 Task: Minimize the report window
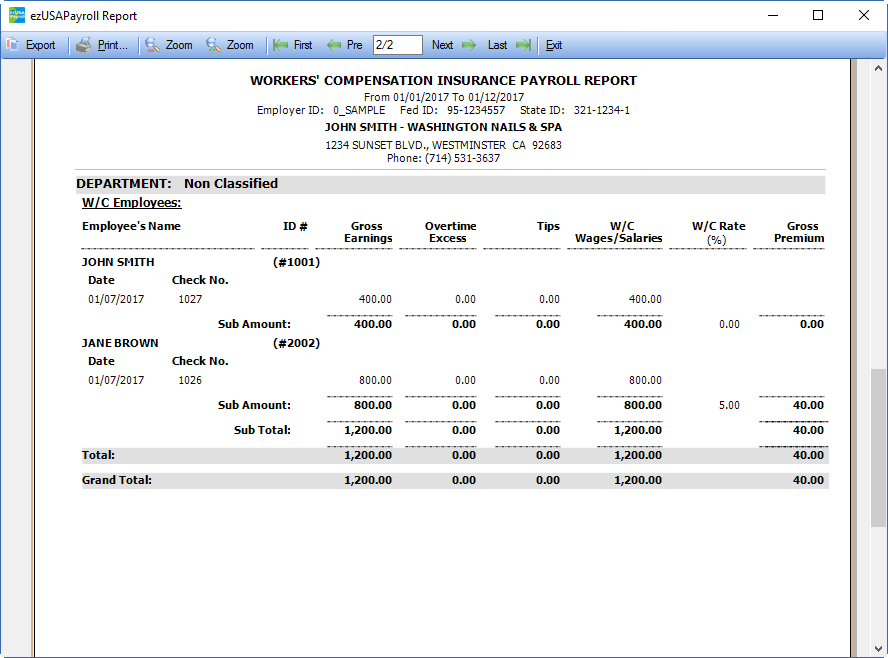772,15
